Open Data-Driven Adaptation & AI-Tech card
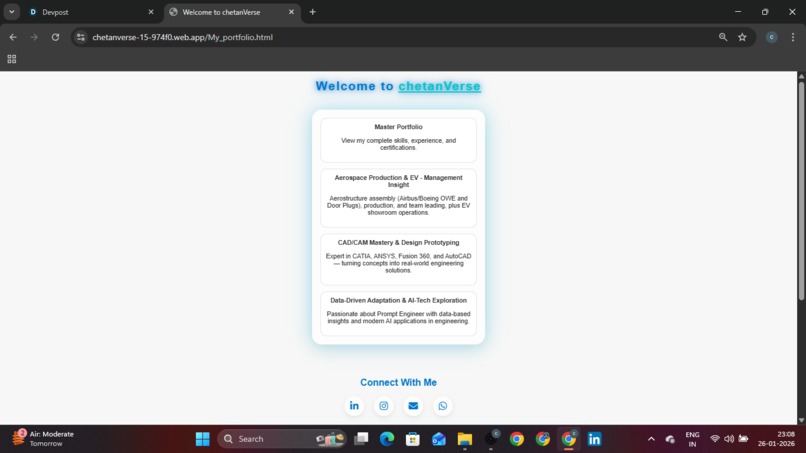Screen dimensions: 806x453 point(398,314)
